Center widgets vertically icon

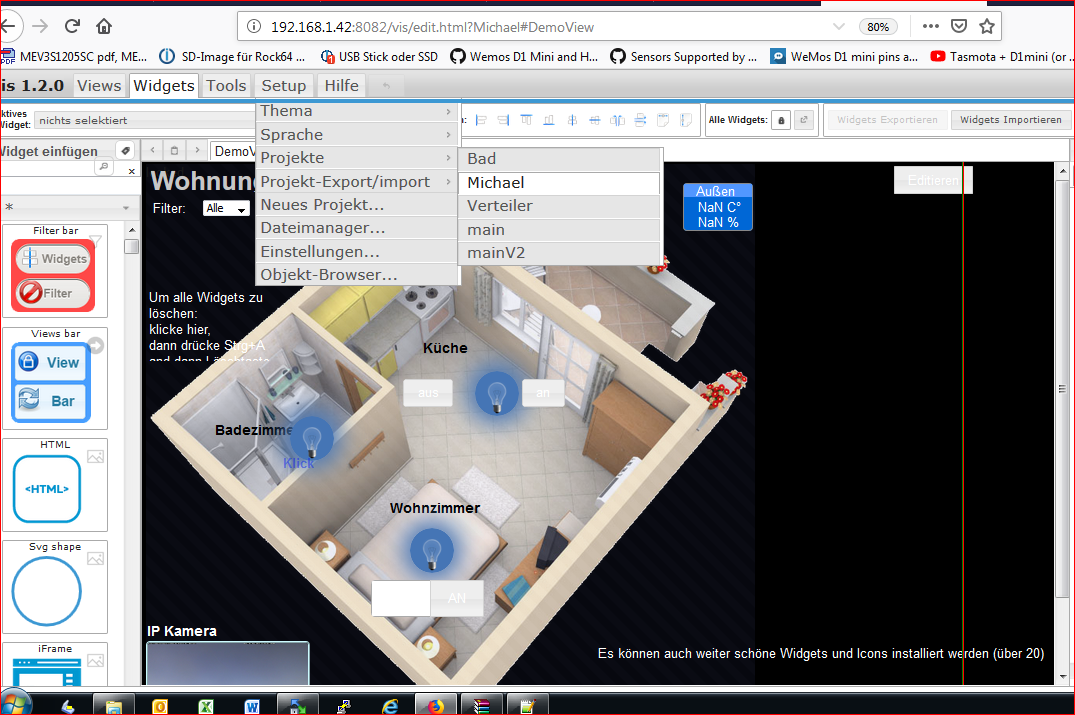pyautogui.click(x=572, y=120)
